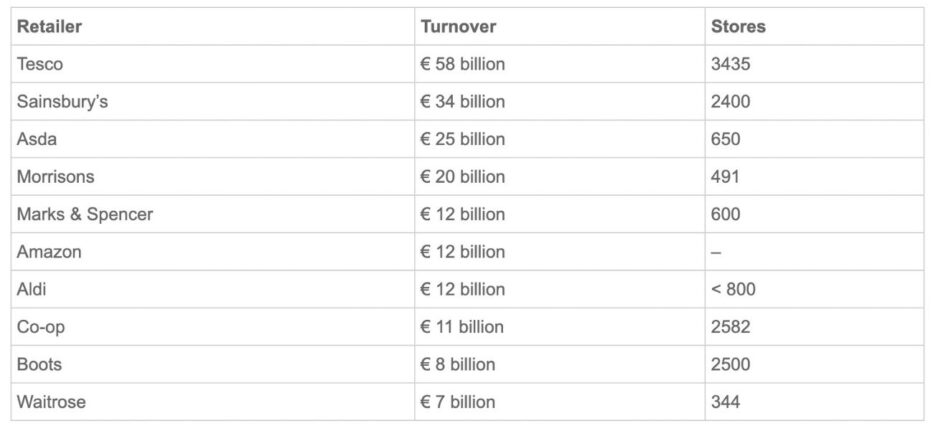Click the 3435 stores cell

(730, 64)
